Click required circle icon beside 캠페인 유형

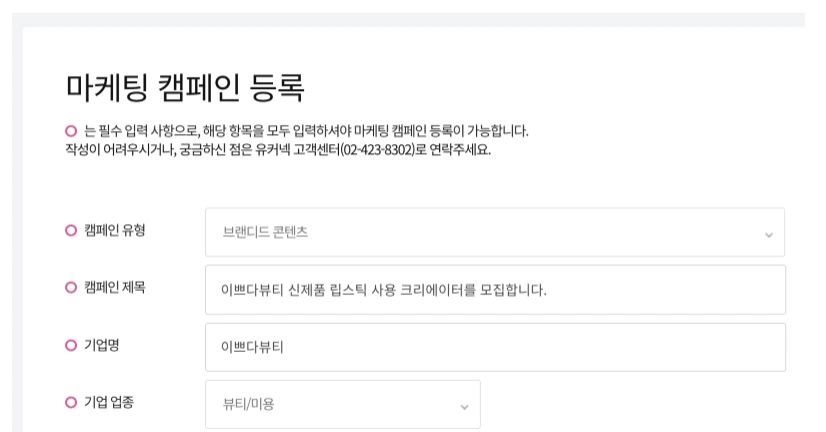tap(71, 230)
